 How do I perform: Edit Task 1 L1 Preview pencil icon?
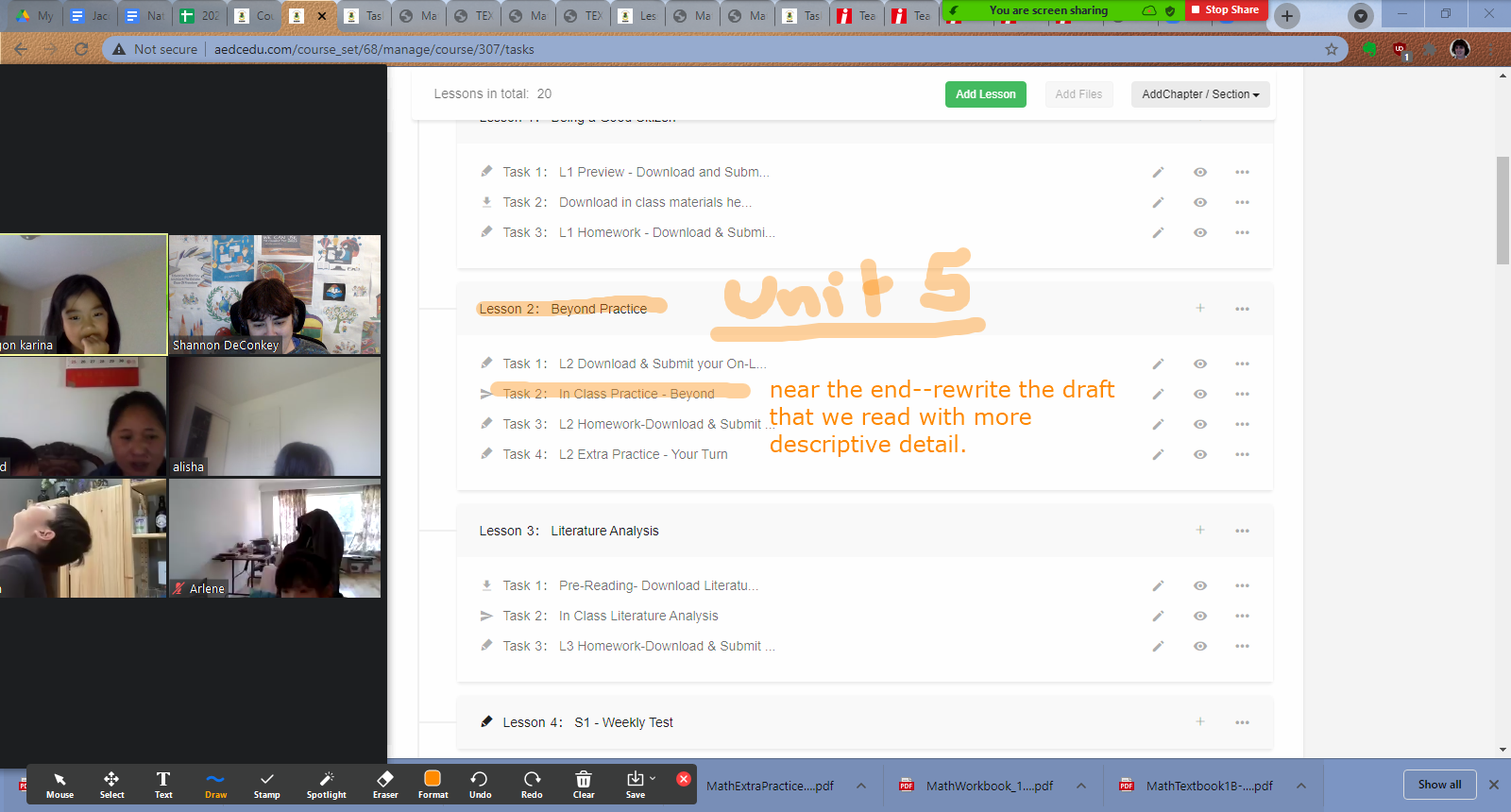tap(1158, 172)
